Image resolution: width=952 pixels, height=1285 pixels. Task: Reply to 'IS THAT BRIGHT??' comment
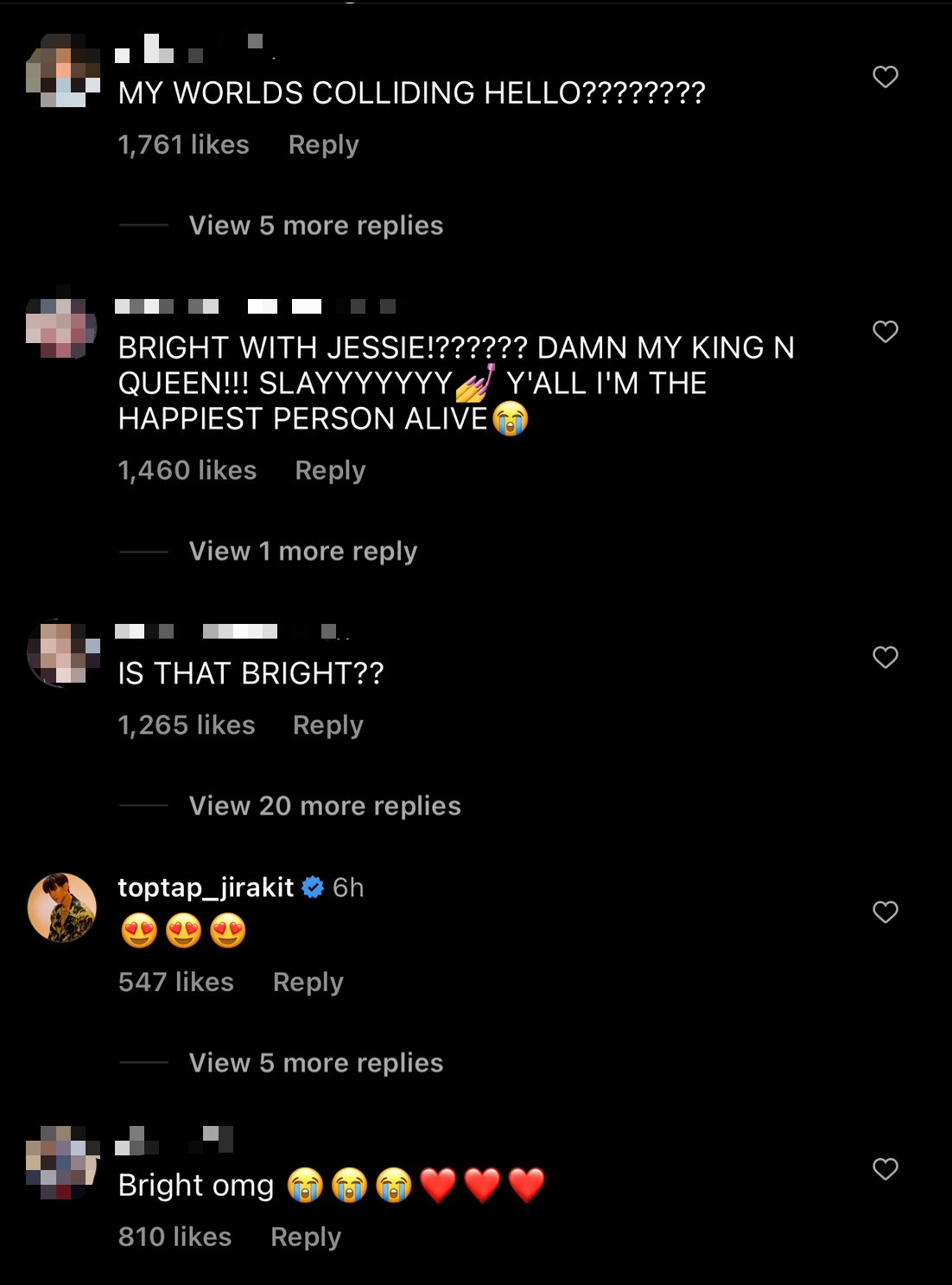point(328,726)
